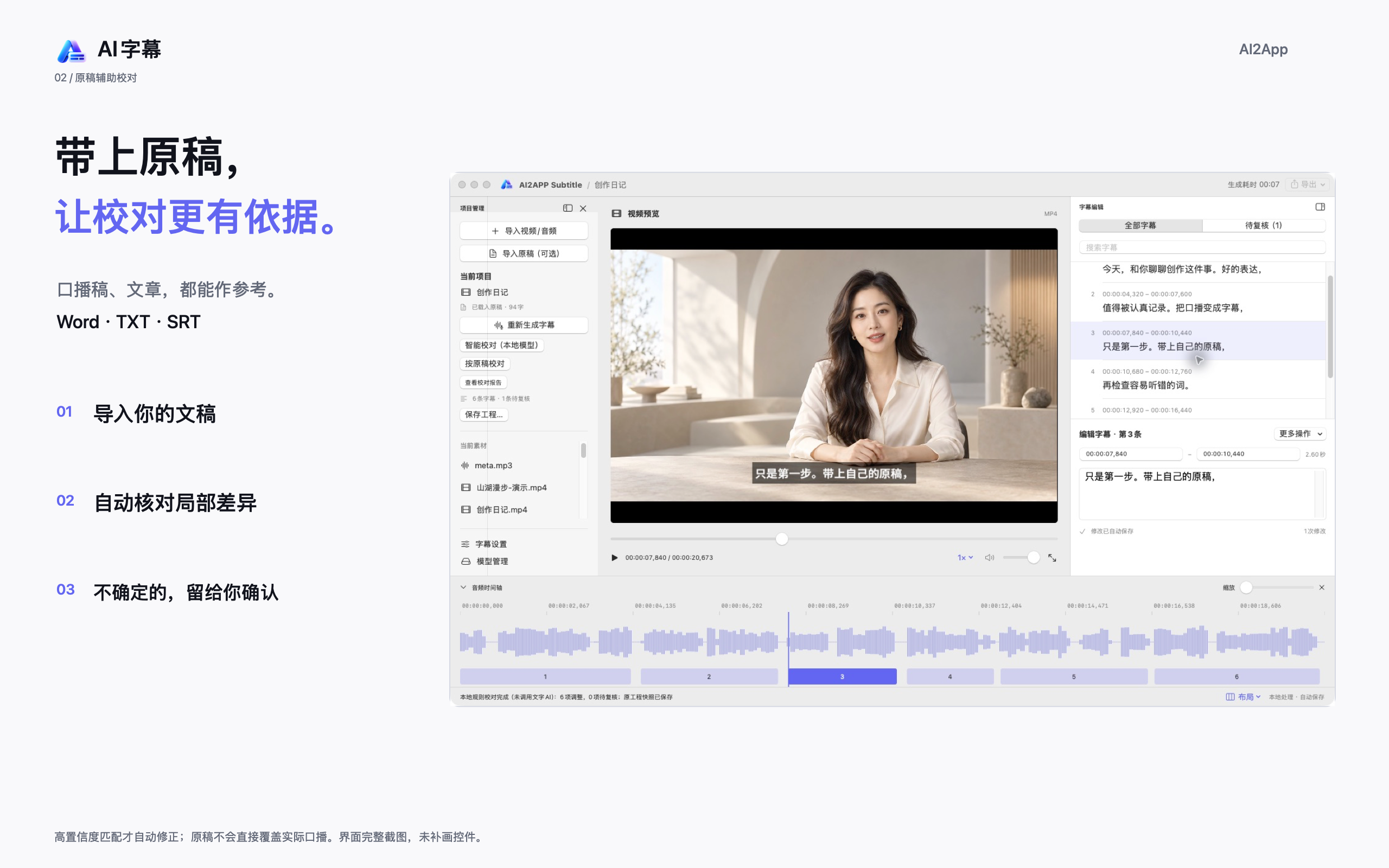Switch to the 待复核 (1) tab
The width and height of the screenshot is (1389, 868).
tap(1263, 225)
